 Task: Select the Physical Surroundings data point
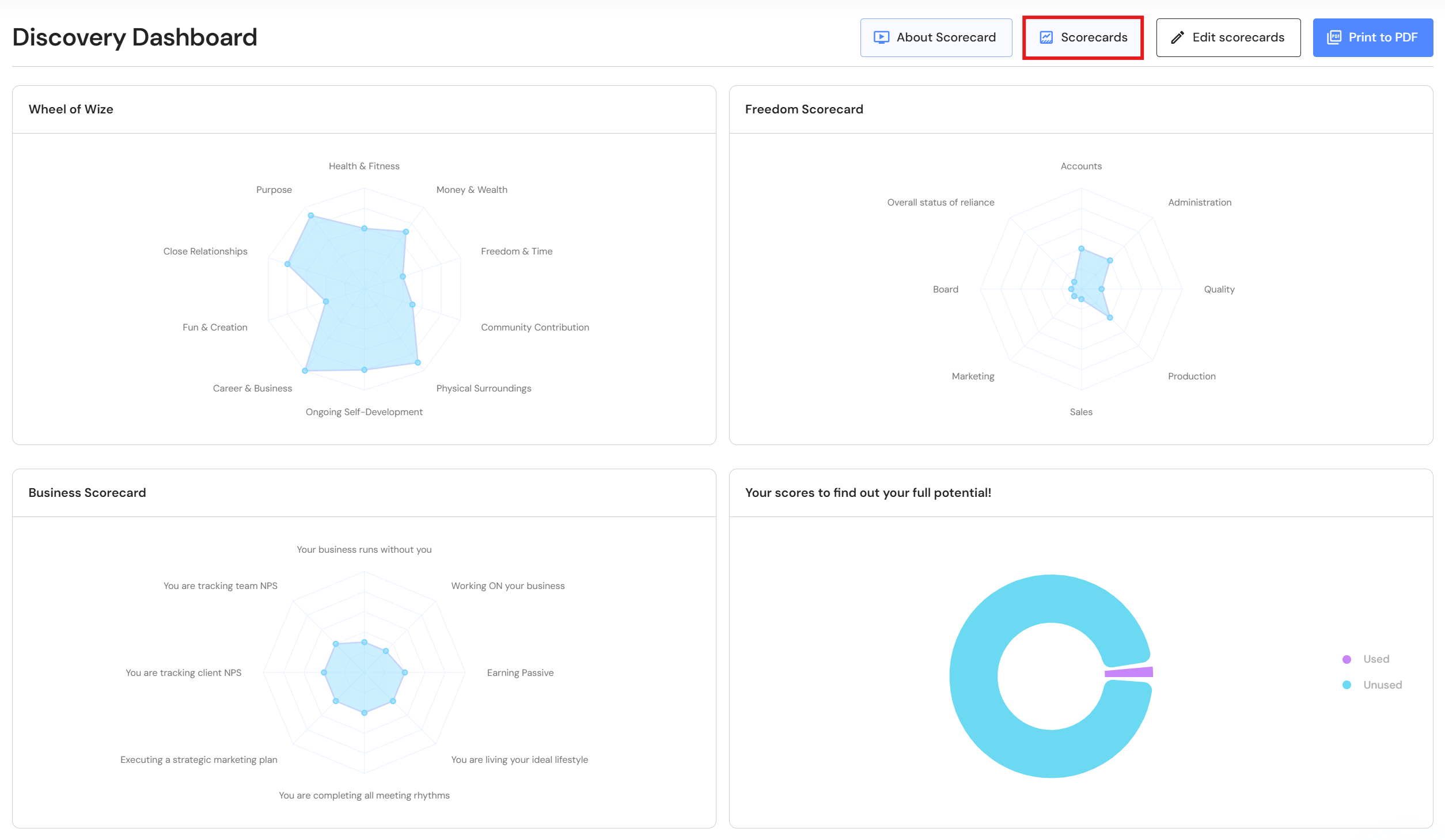click(x=418, y=363)
